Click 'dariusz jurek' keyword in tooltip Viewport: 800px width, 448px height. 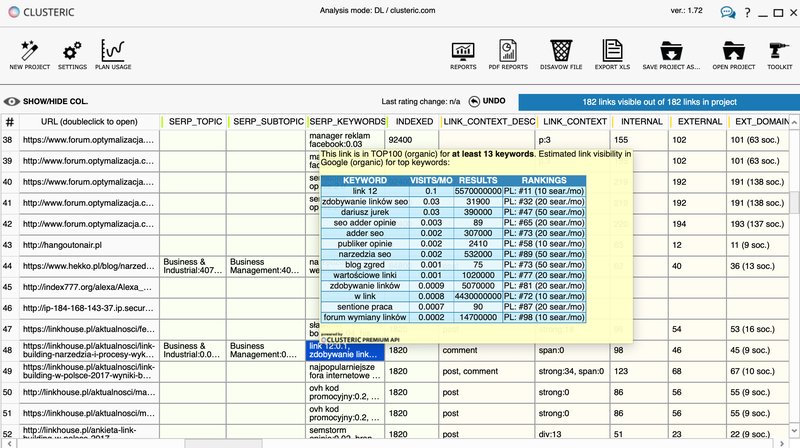pyautogui.click(x=365, y=212)
